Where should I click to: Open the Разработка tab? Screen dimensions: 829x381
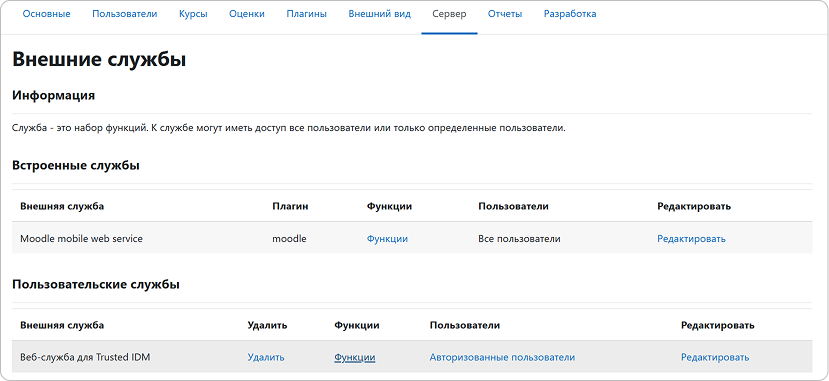coord(570,14)
